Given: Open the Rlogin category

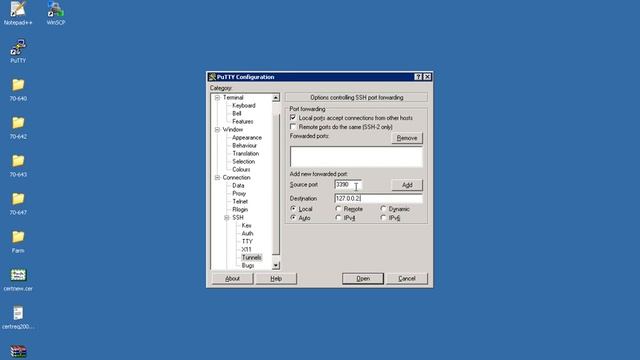Looking at the screenshot, I should point(240,209).
